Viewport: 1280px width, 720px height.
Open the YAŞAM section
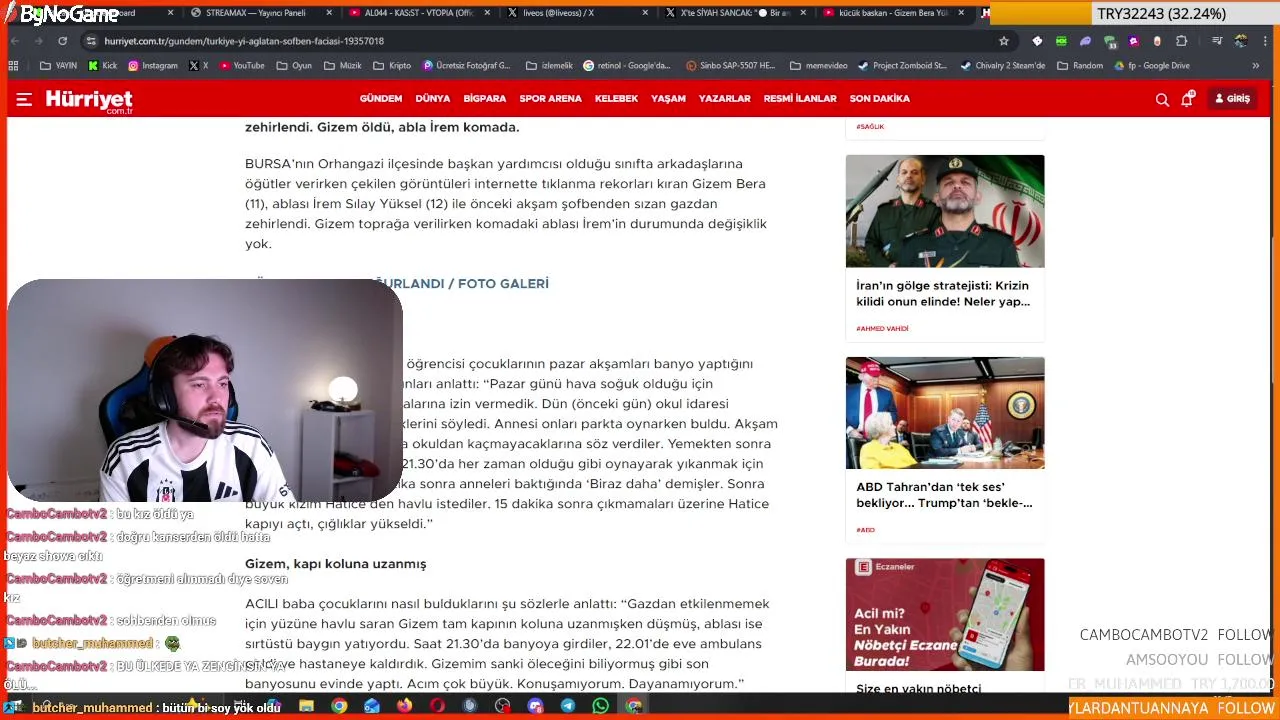[668, 99]
